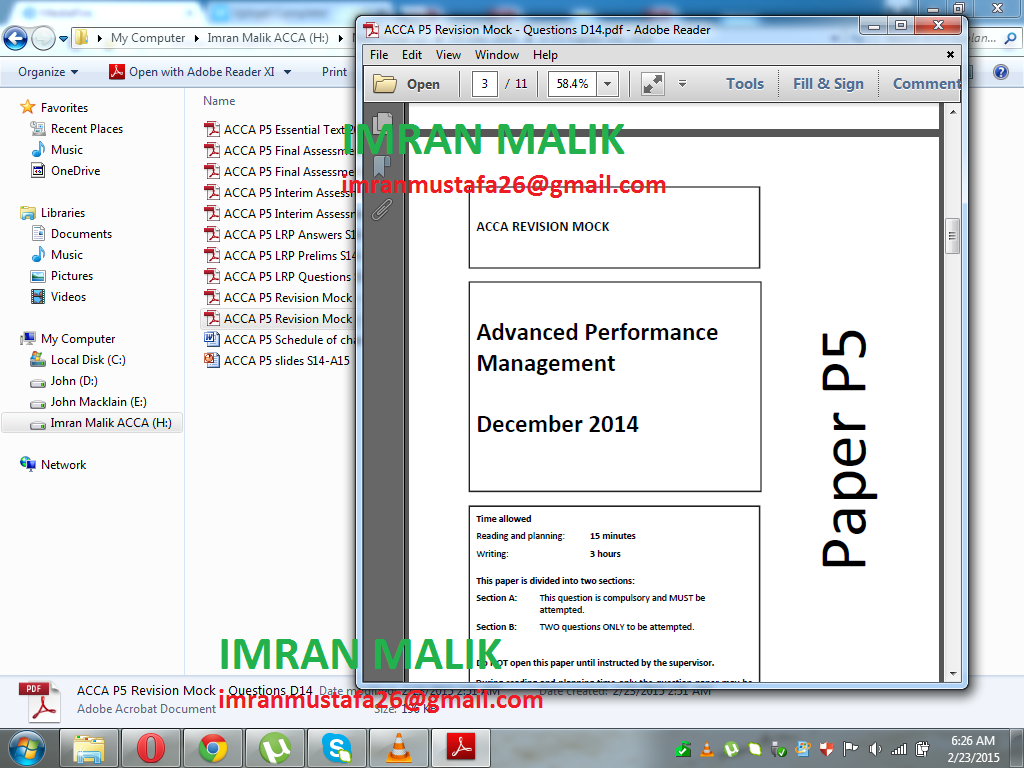Click Forward button in Explorer window
The height and width of the screenshot is (768, 1024).
[x=43, y=38]
